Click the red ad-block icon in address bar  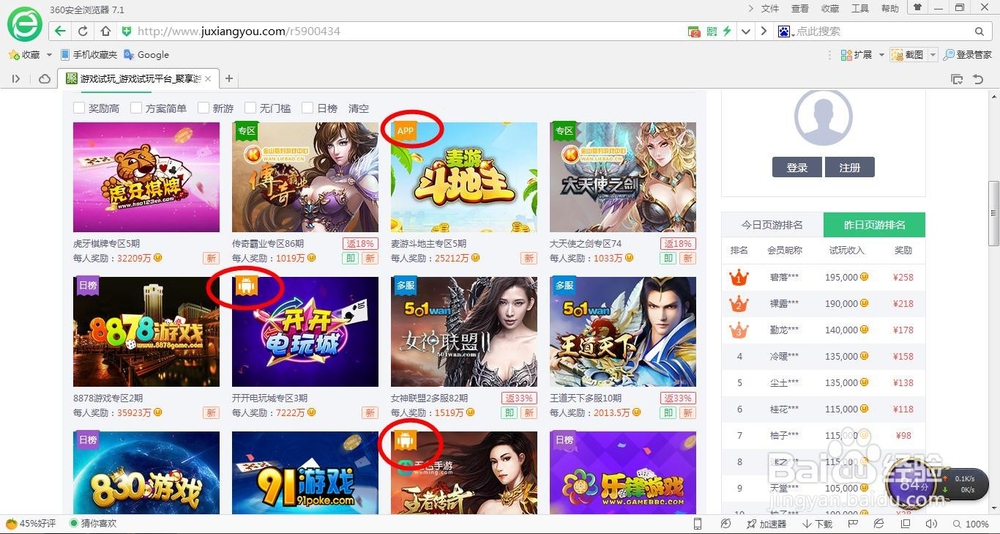(694, 31)
